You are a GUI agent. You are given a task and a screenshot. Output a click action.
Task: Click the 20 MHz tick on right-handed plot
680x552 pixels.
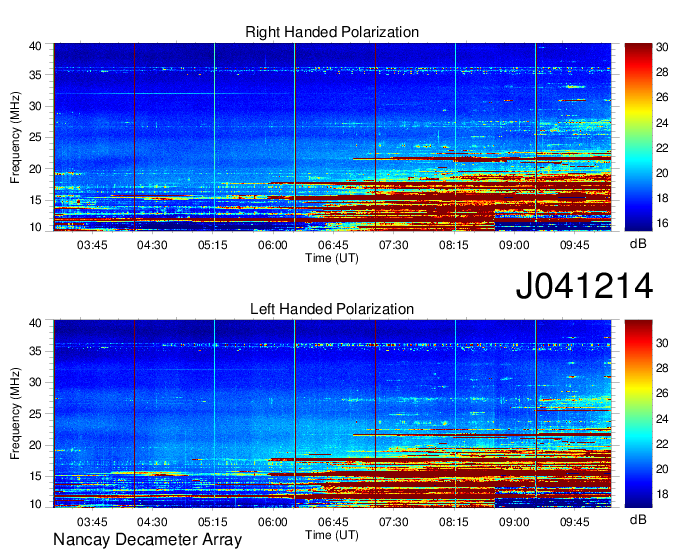tap(35, 169)
